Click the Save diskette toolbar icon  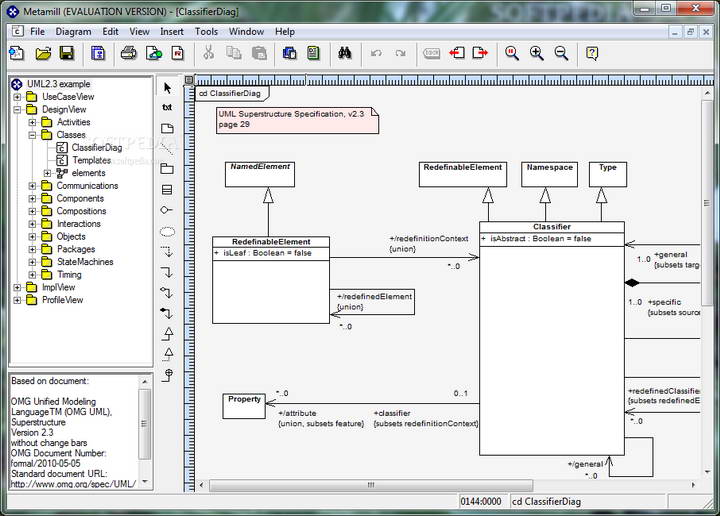pyautogui.click(x=67, y=53)
